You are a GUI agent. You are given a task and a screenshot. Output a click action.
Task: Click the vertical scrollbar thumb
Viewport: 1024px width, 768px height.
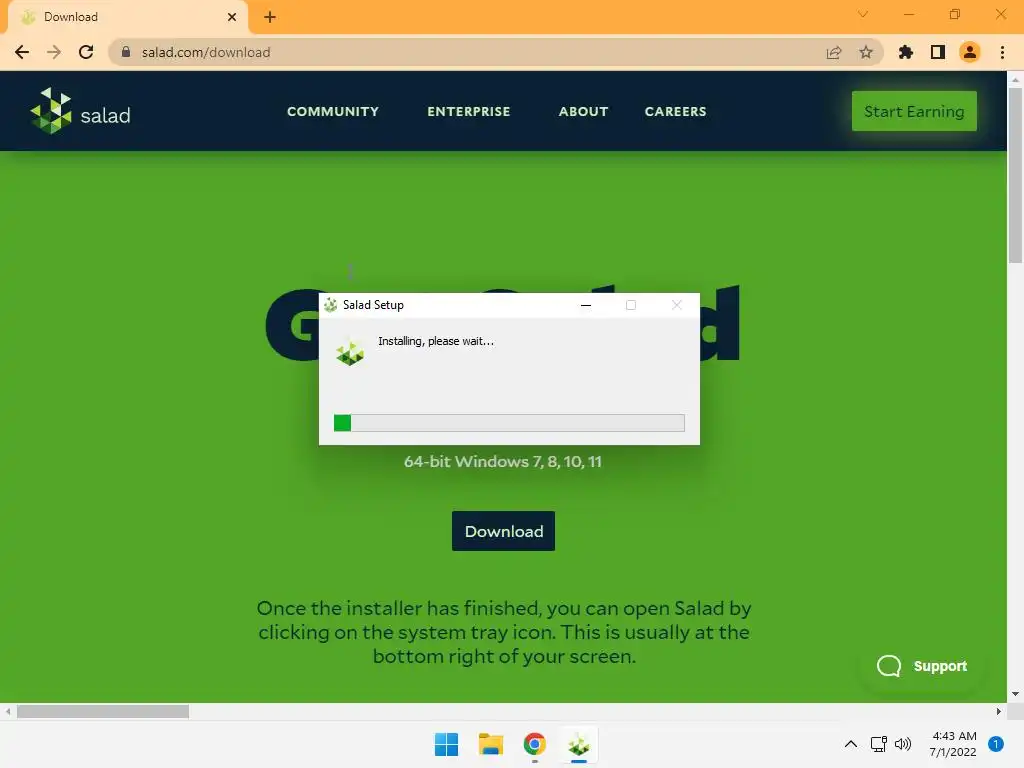point(1016,175)
